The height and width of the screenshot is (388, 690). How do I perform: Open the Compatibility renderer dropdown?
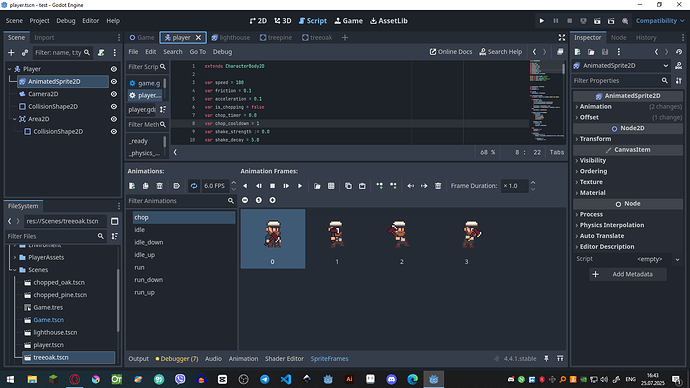coord(660,21)
